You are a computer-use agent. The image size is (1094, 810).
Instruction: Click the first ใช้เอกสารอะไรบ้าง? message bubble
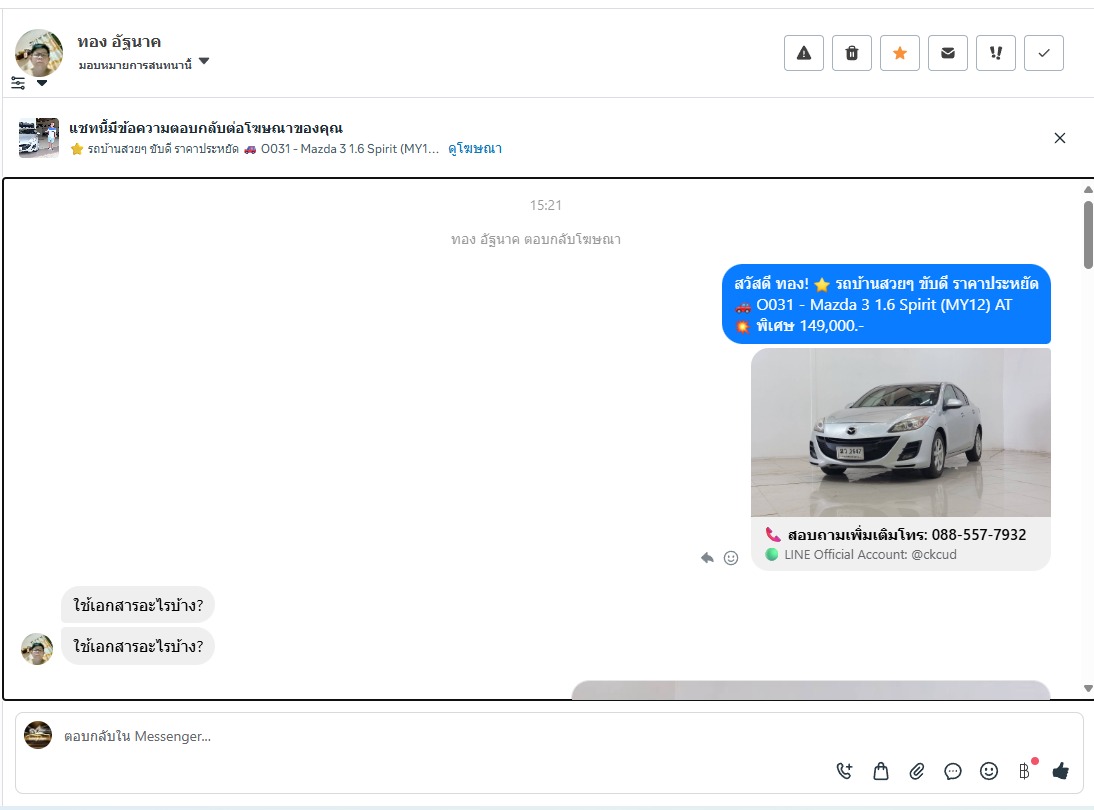[138, 605]
